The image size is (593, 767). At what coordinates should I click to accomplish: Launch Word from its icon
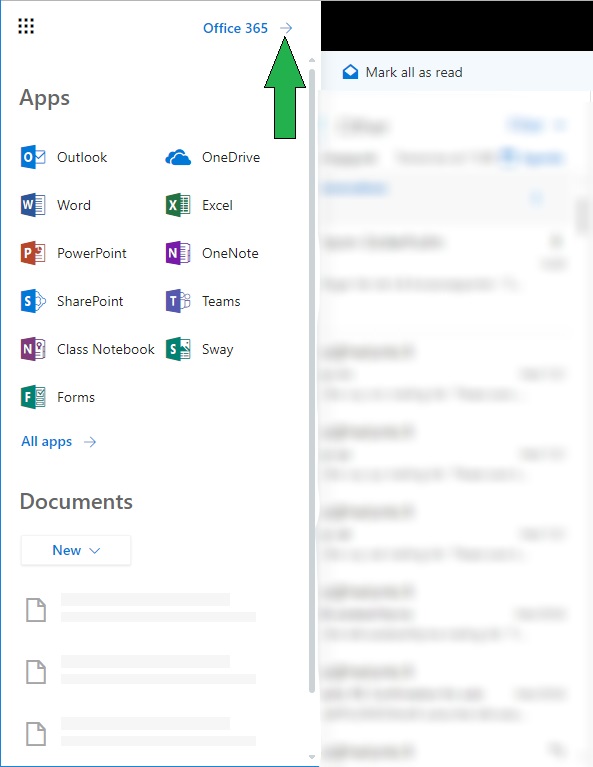point(33,205)
